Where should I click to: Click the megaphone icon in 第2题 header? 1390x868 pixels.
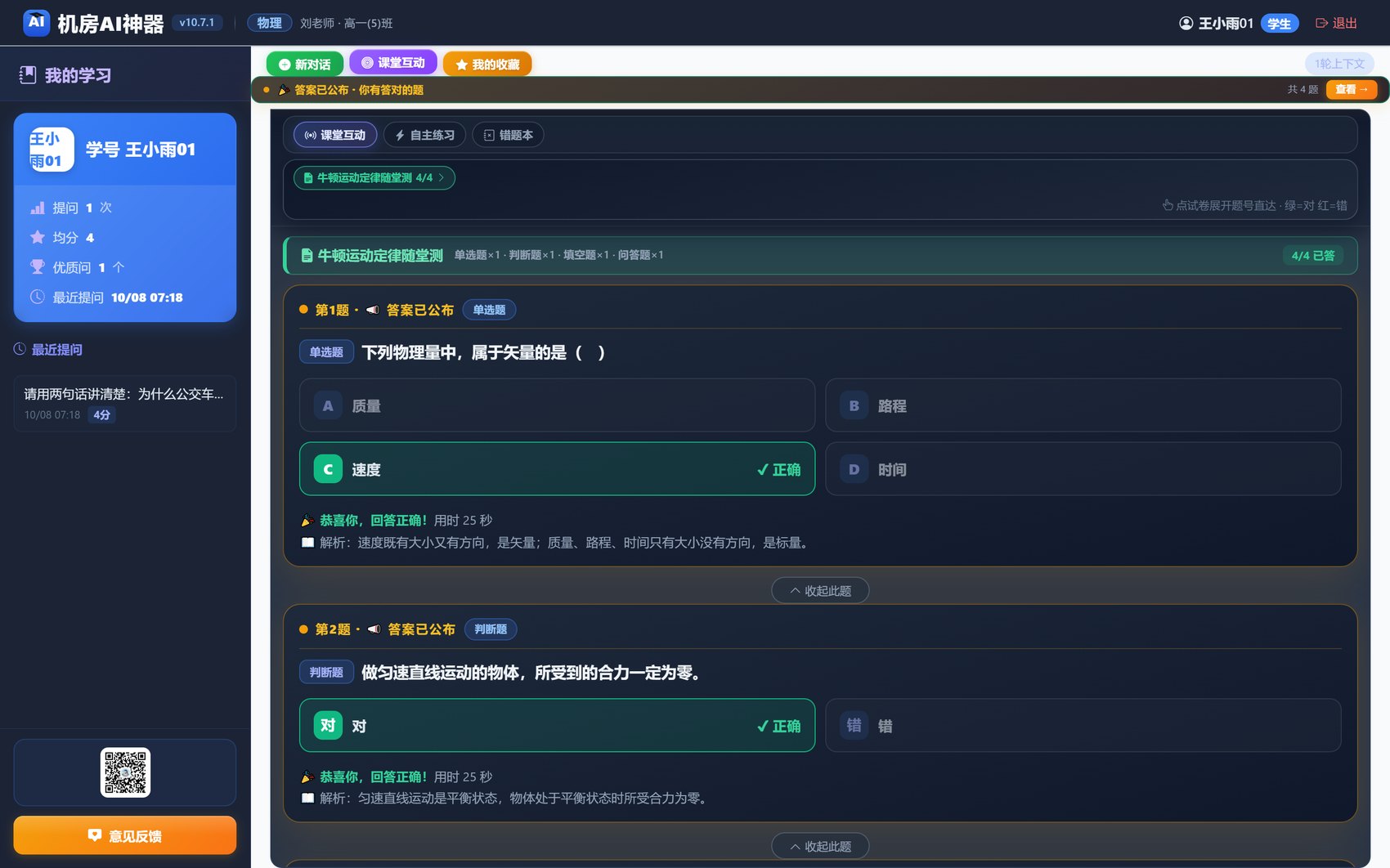pos(374,629)
